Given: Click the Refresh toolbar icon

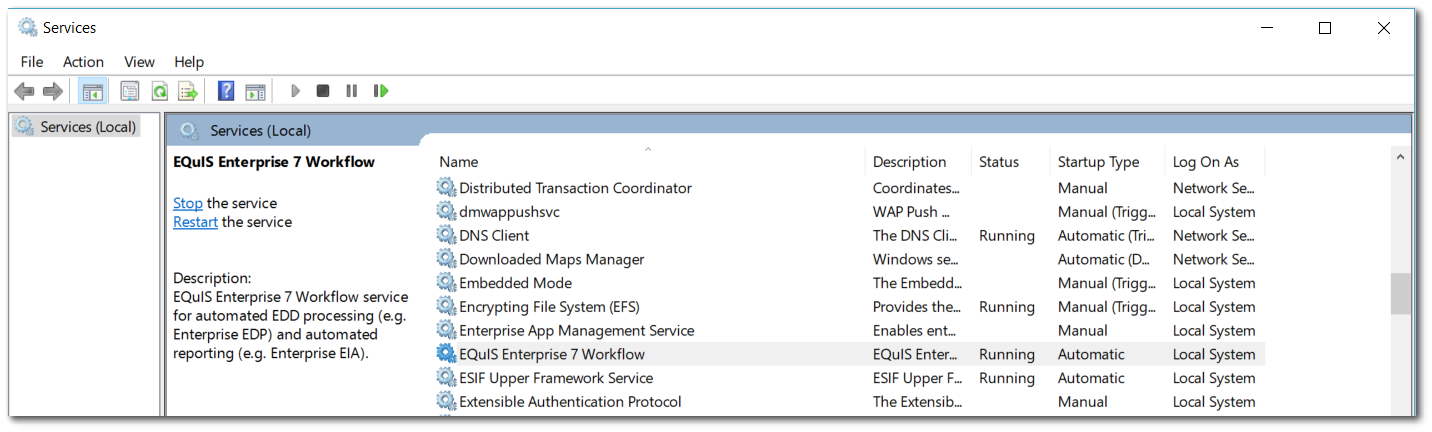Looking at the screenshot, I should click(x=159, y=91).
